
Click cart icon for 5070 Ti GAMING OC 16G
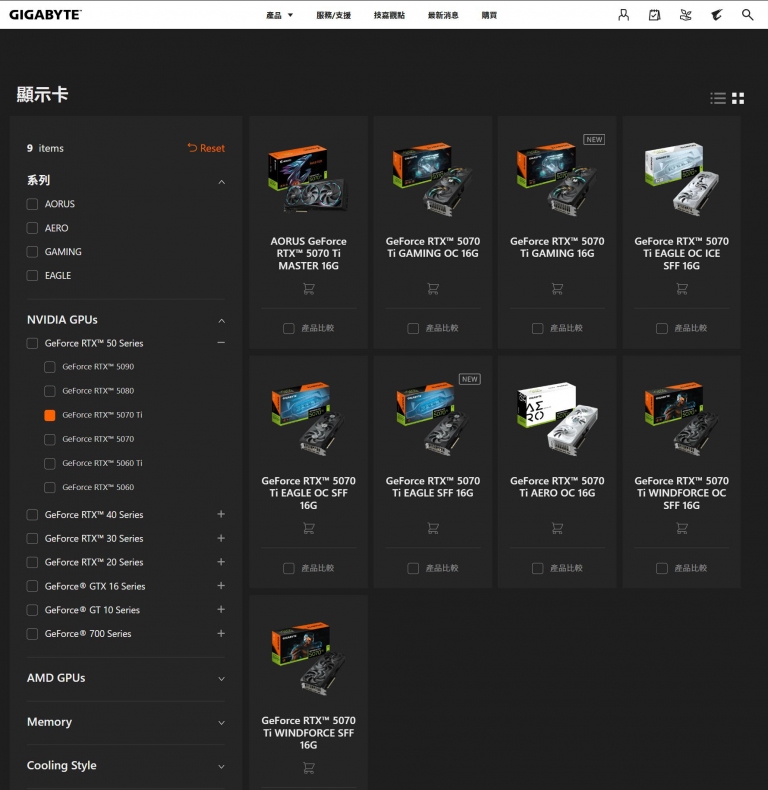pos(433,289)
